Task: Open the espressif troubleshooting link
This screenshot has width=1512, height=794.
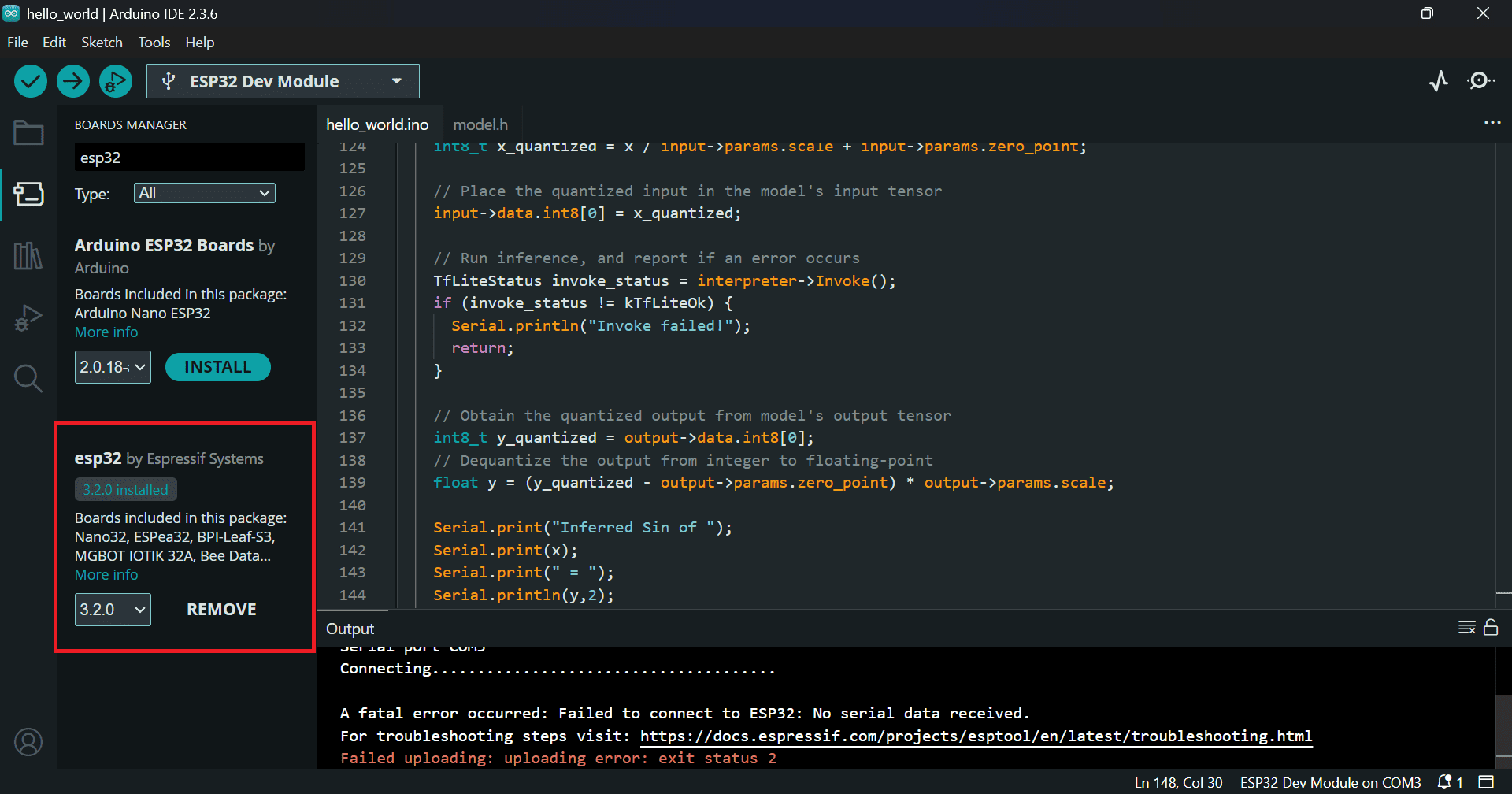Action: click(976, 736)
